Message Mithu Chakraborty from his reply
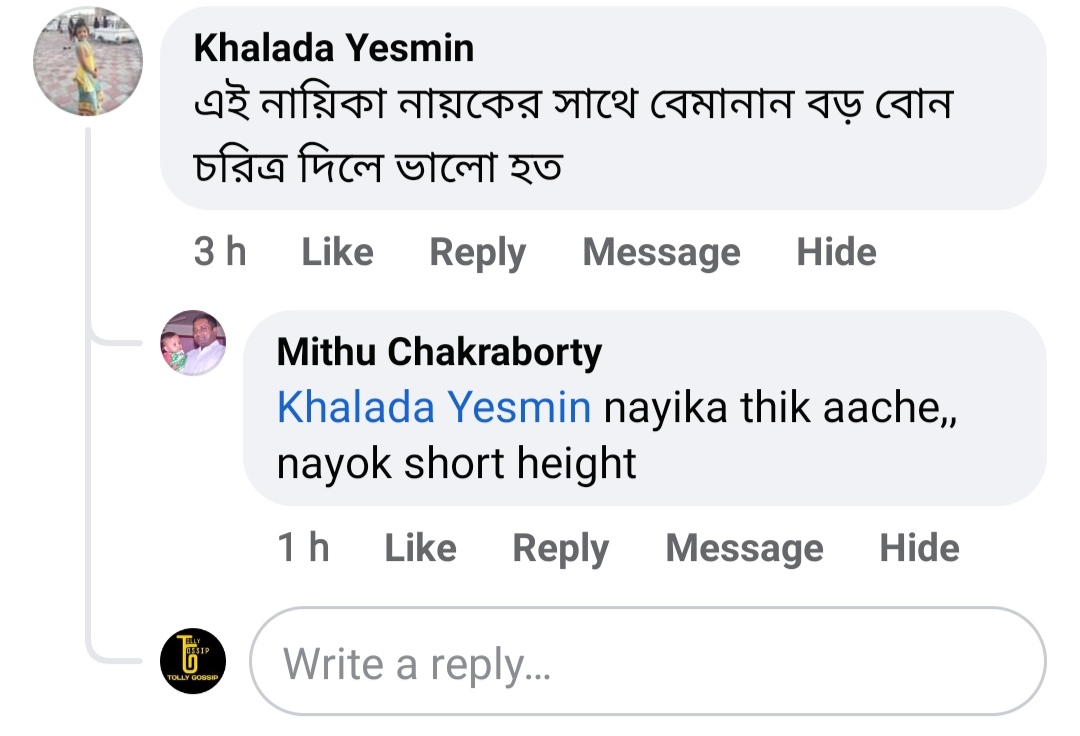The height and width of the screenshot is (736, 1080). click(744, 548)
